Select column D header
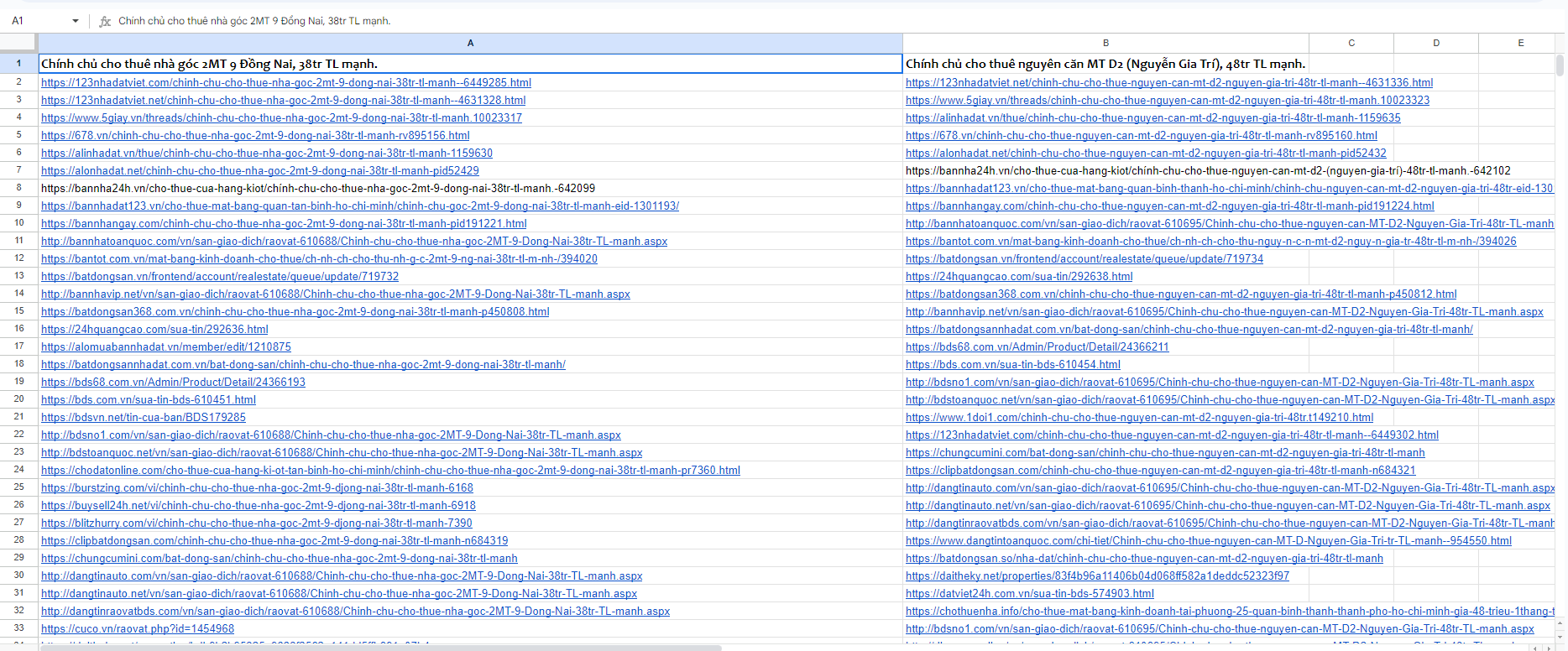 pyautogui.click(x=1436, y=43)
